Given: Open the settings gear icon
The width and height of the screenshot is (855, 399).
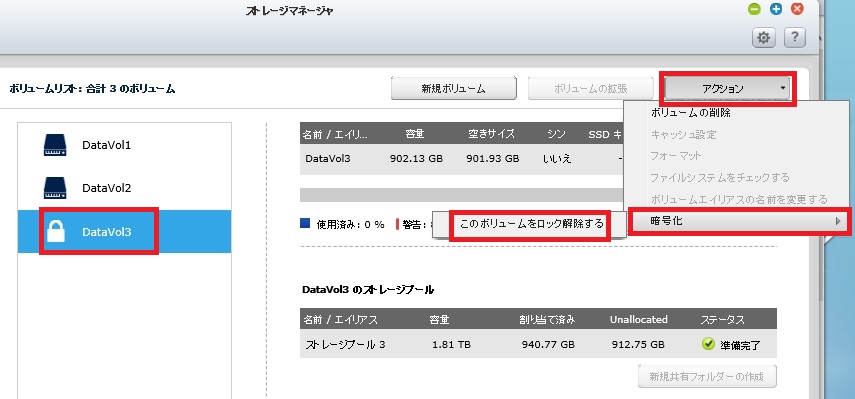Looking at the screenshot, I should click(x=764, y=38).
